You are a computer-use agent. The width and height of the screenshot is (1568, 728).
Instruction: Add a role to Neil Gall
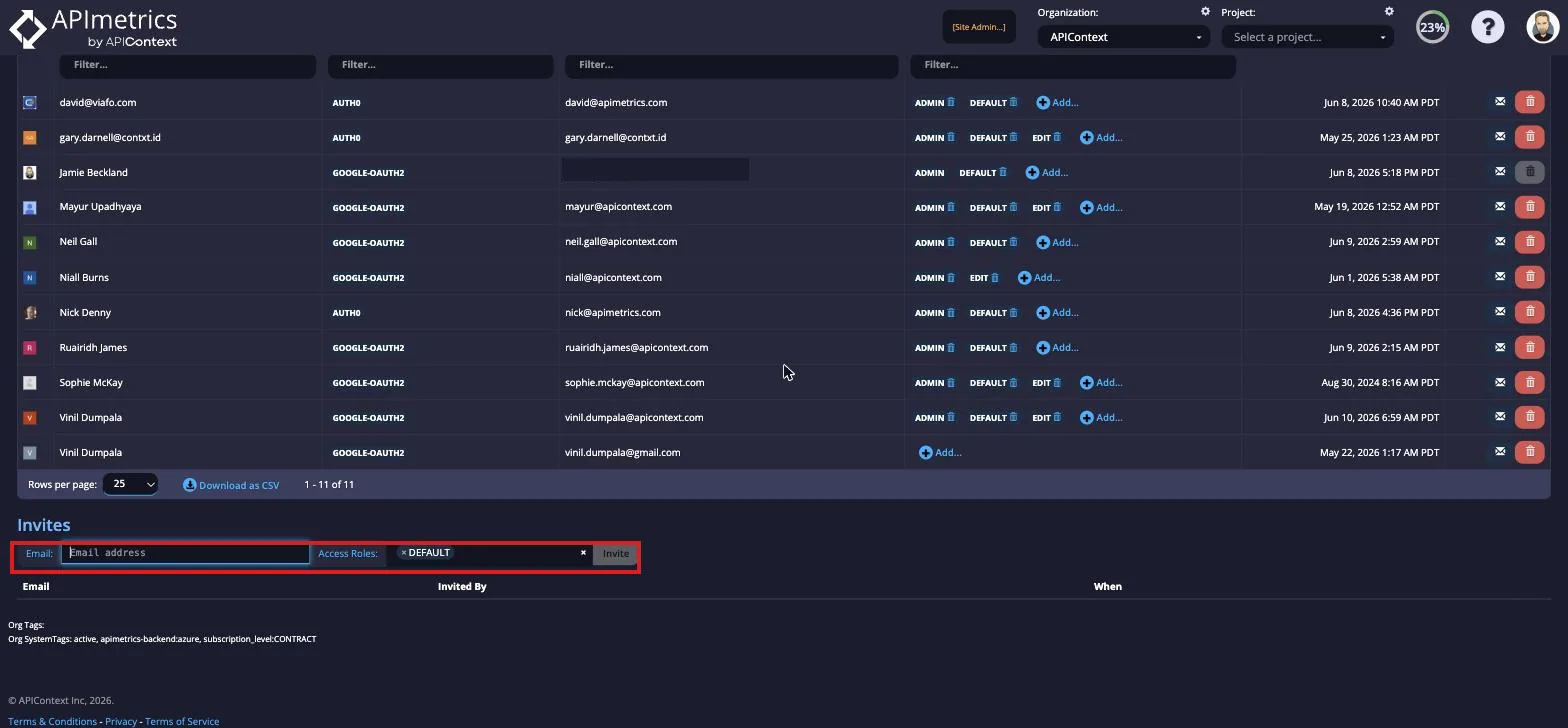[x=1057, y=242]
